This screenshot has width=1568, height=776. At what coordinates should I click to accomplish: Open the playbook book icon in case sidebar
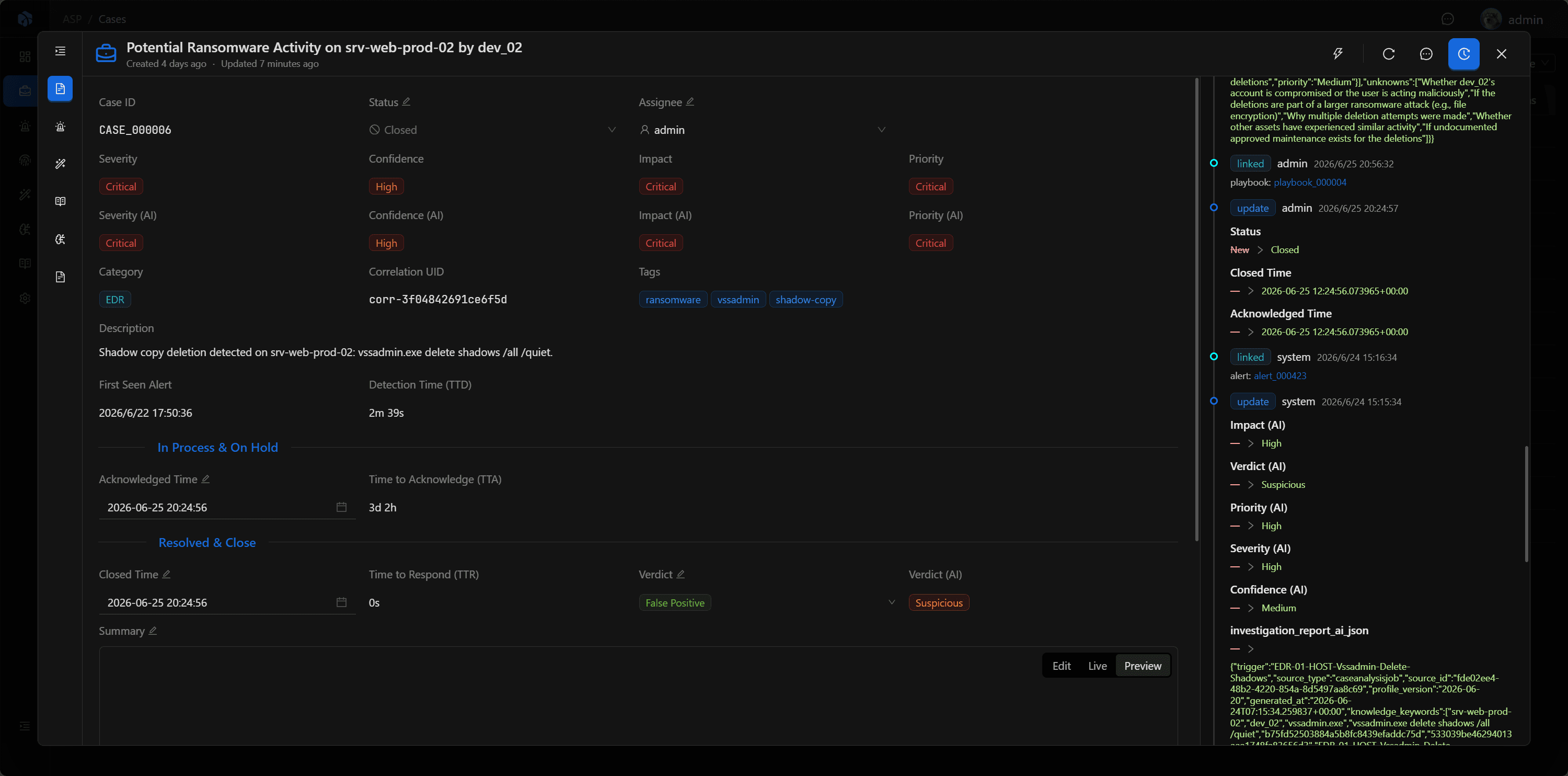pos(60,202)
